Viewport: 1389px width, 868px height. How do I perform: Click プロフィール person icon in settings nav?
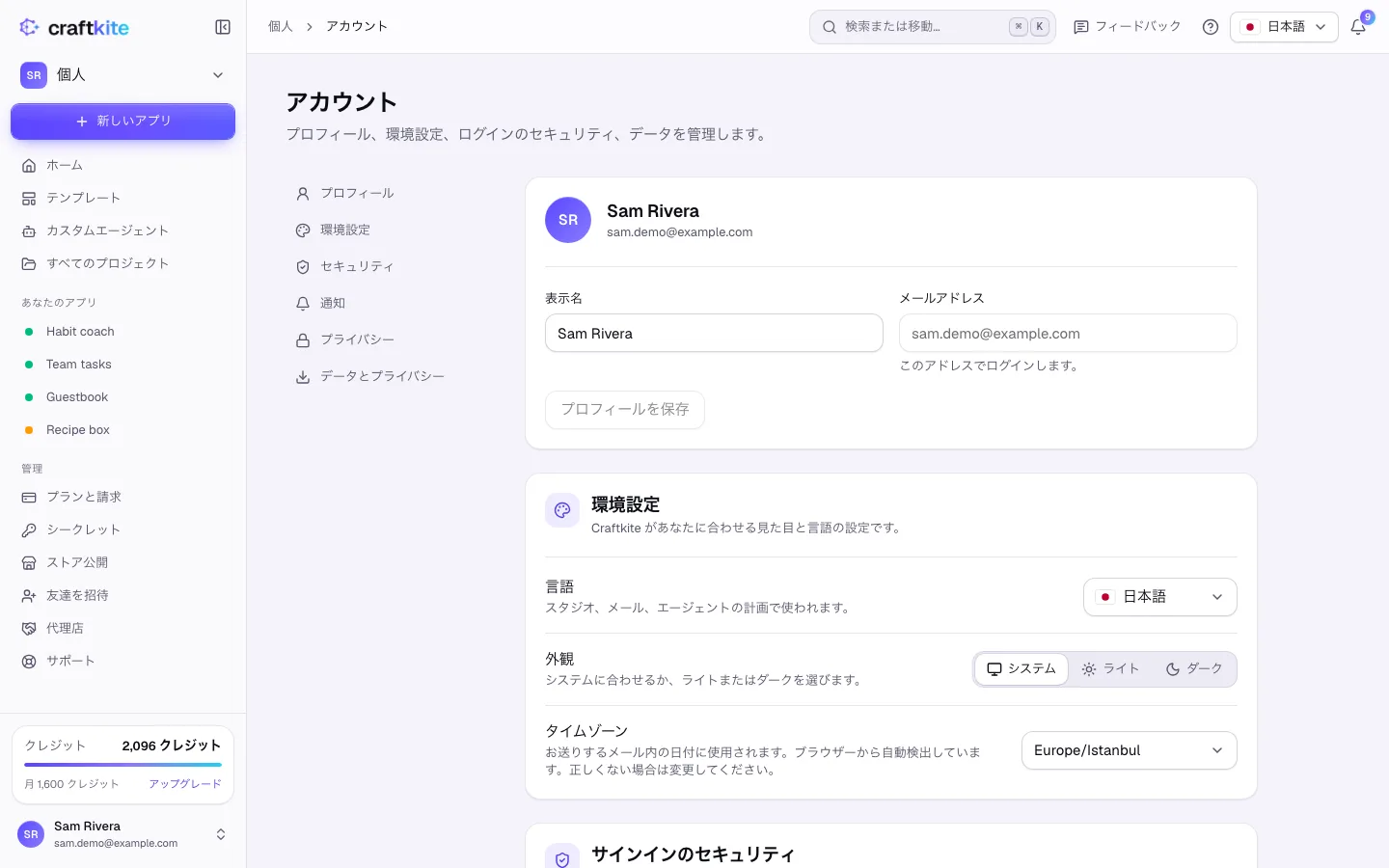point(303,193)
